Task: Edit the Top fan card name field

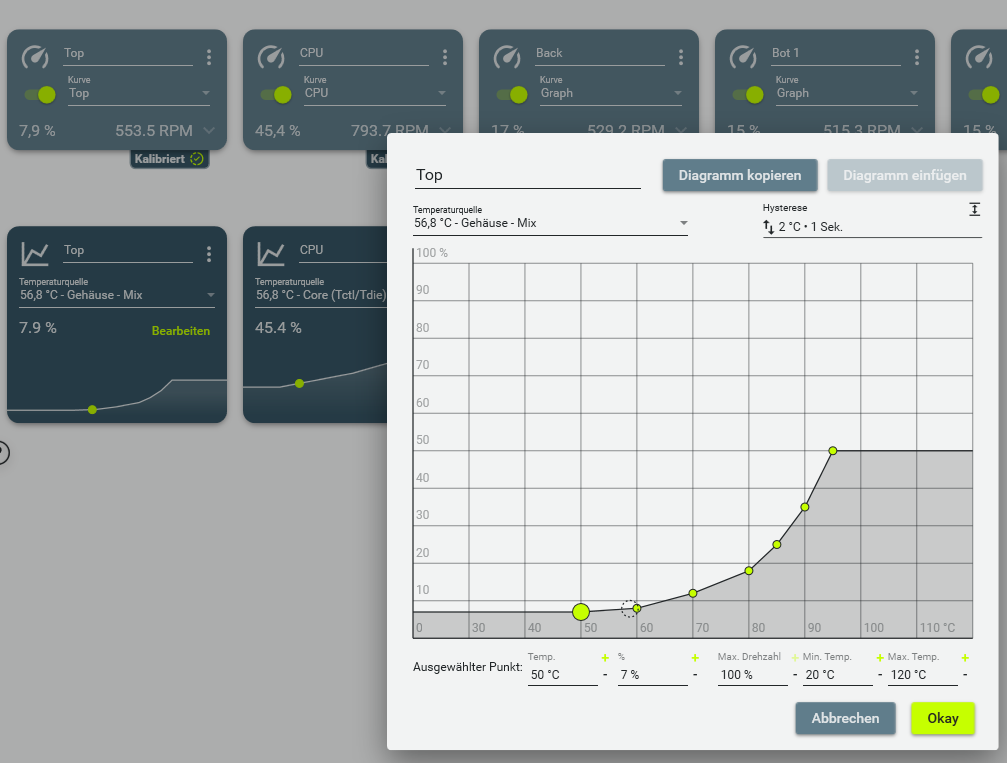Action: 128,54
